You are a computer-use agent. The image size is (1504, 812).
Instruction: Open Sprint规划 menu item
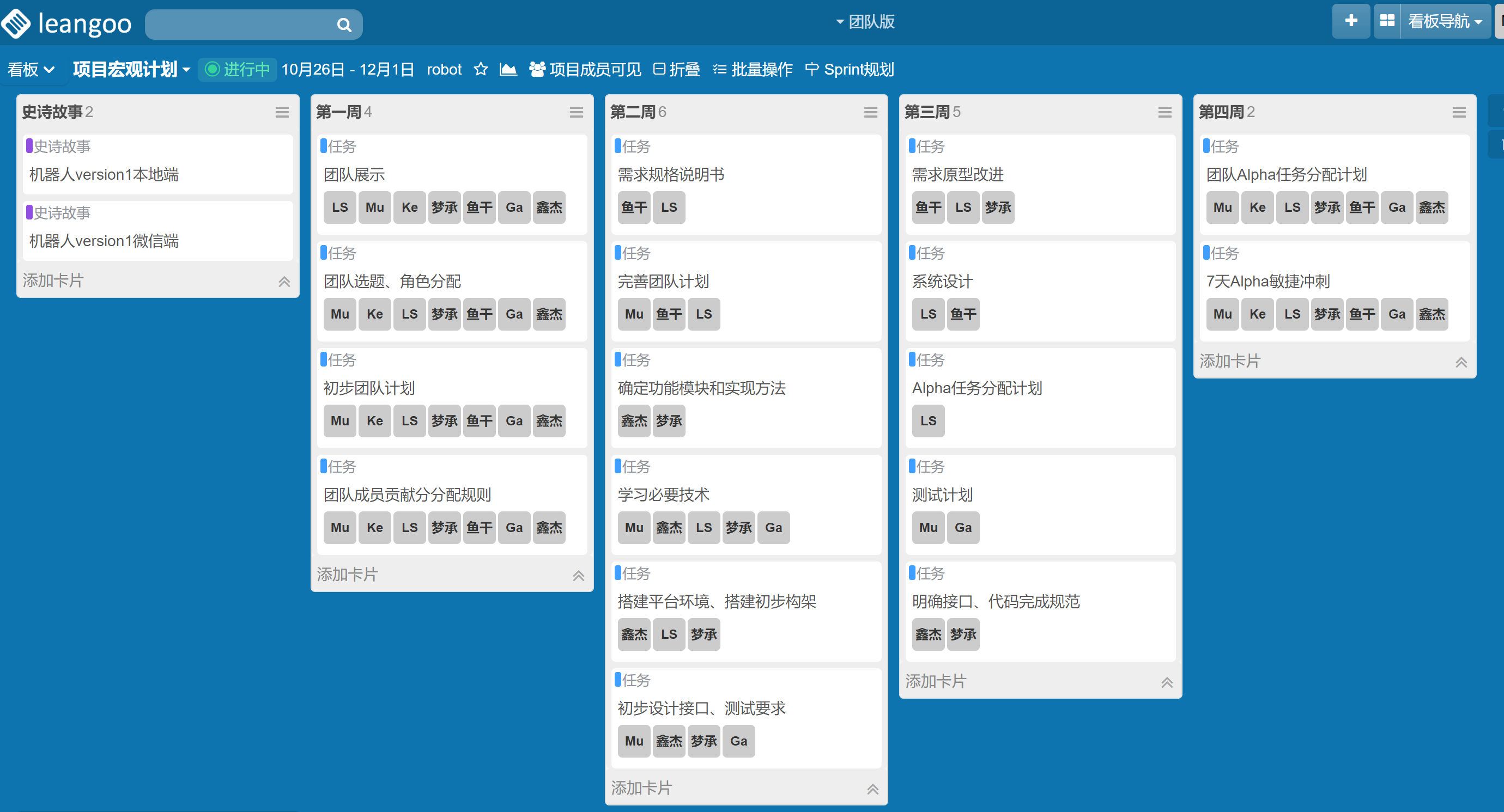850,69
